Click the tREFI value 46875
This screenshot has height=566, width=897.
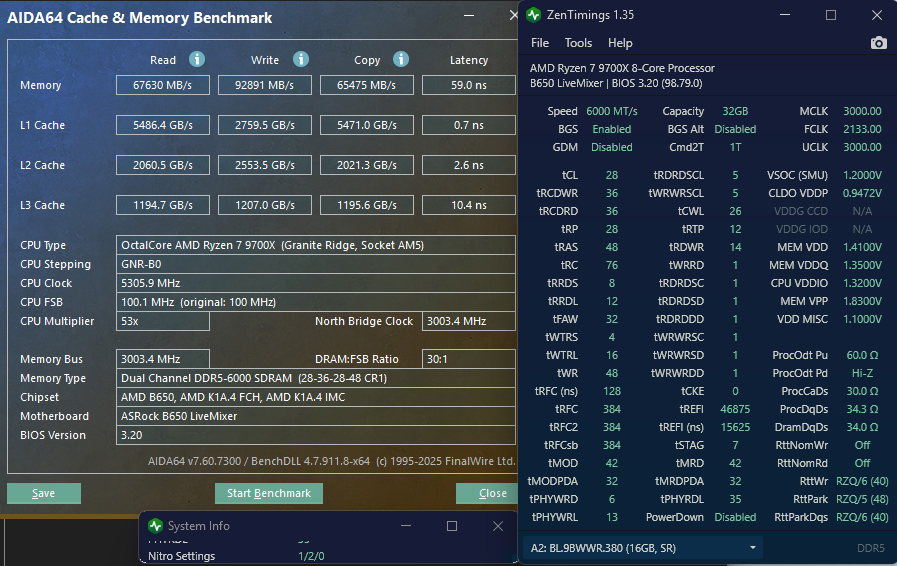click(735, 409)
